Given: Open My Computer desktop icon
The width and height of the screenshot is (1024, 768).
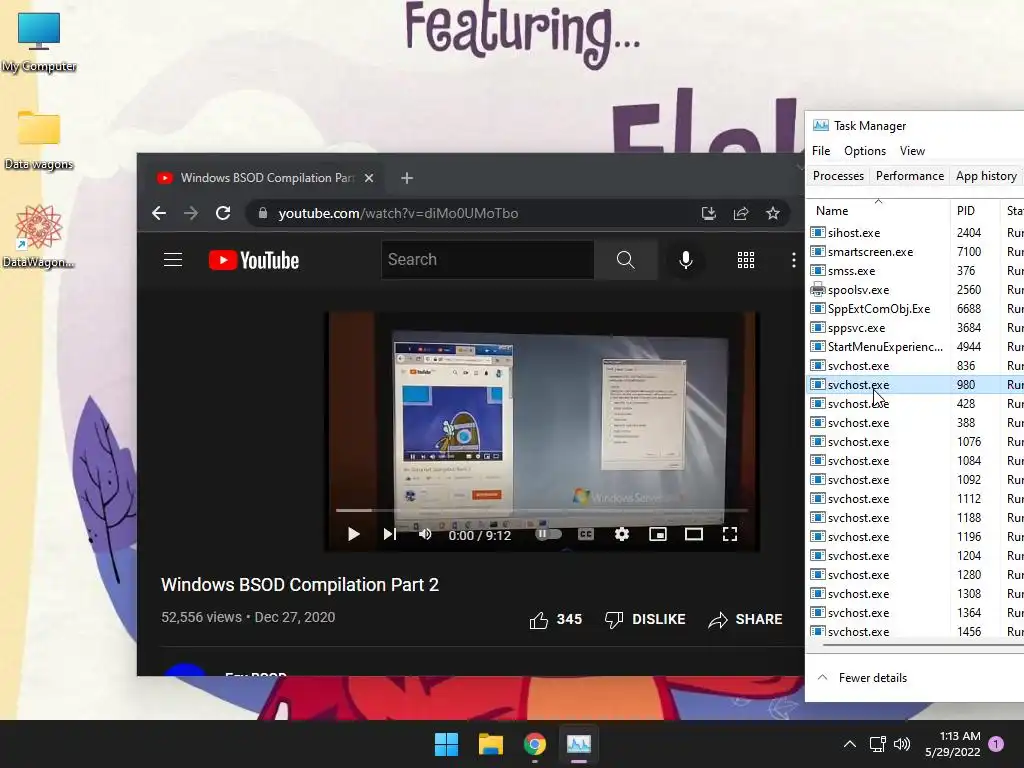Looking at the screenshot, I should click(x=39, y=42).
